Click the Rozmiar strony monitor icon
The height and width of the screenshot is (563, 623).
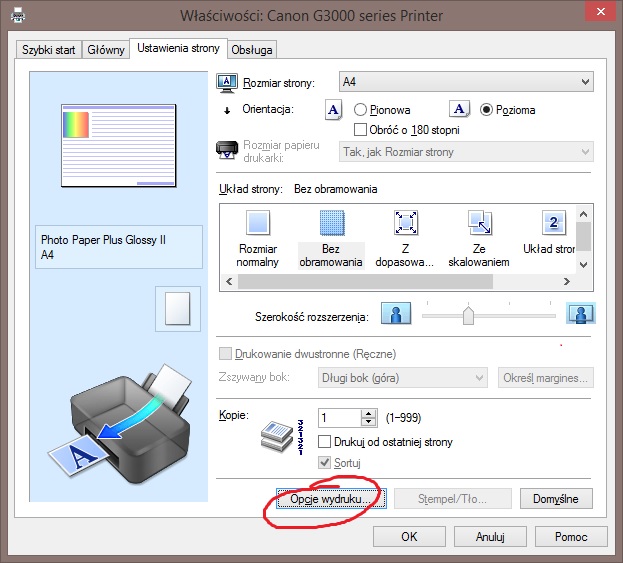tap(227, 83)
